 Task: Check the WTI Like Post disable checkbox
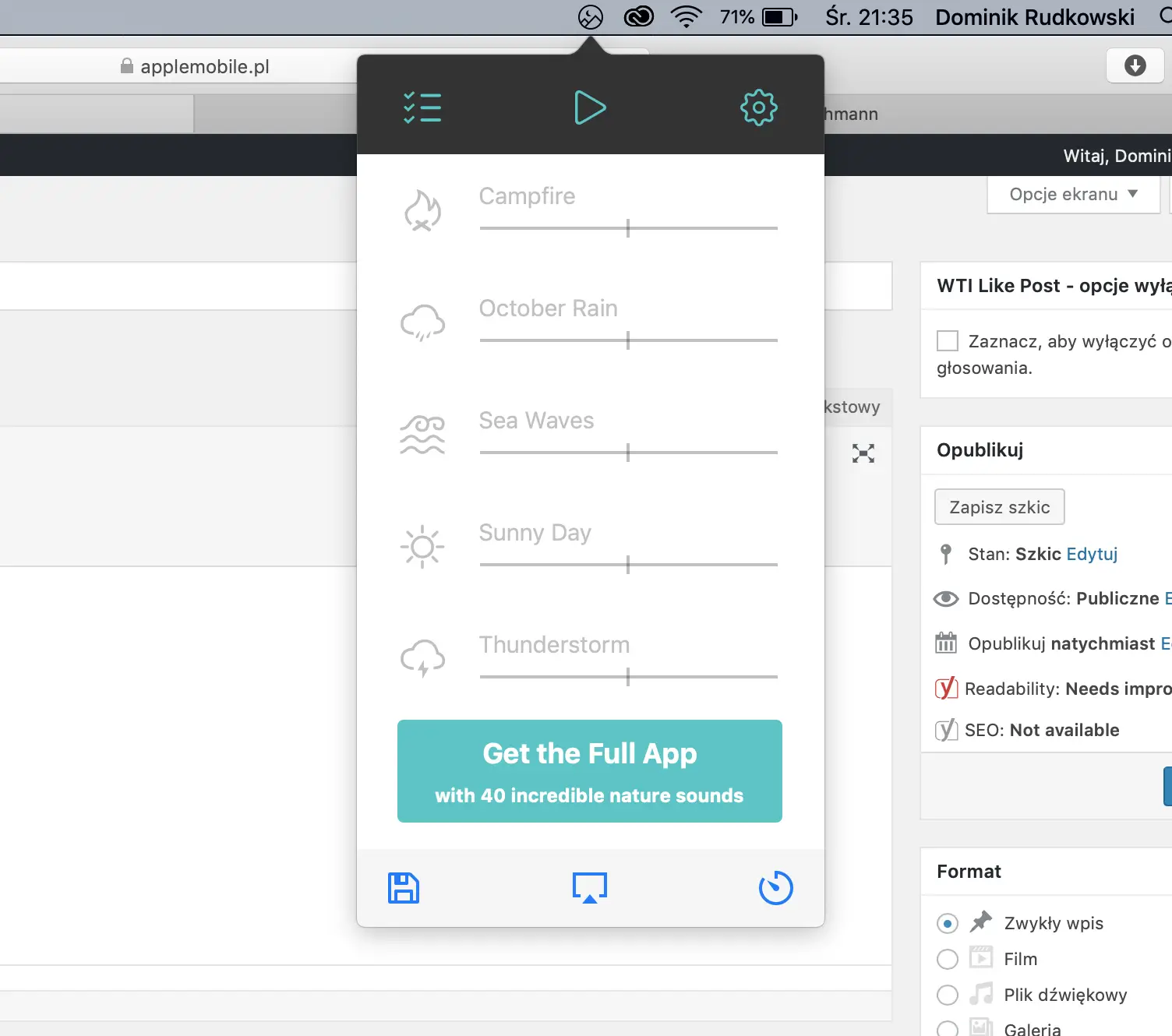pos(948,341)
